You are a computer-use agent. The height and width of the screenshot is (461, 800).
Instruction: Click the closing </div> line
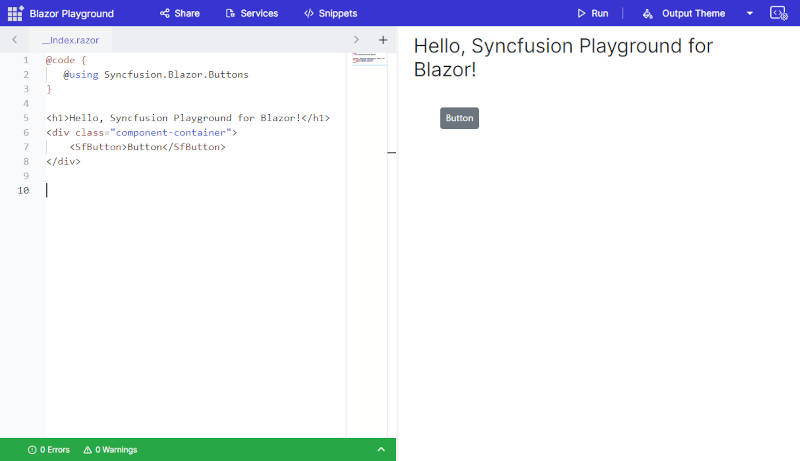63,162
